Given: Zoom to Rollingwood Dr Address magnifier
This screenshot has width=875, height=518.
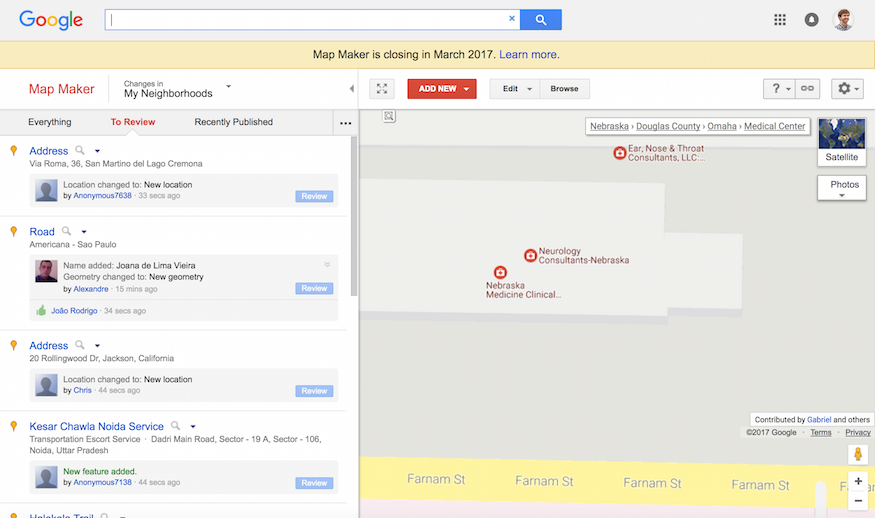Looking at the screenshot, I should (80, 345).
